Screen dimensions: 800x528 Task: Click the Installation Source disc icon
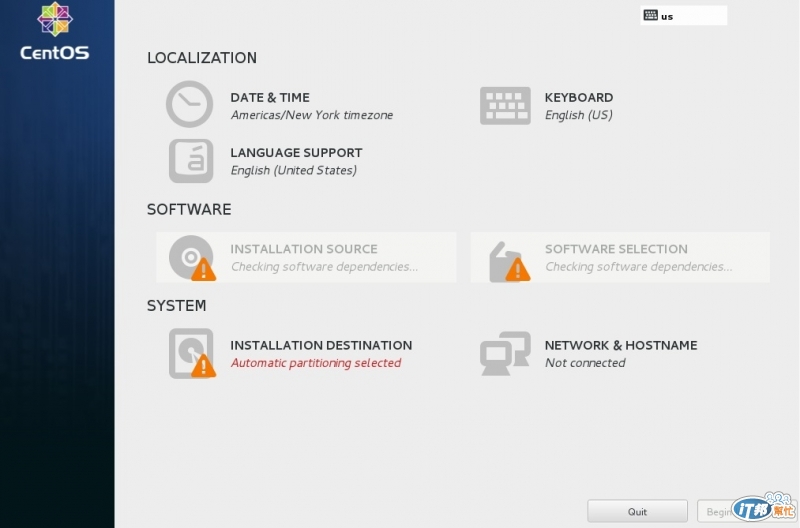pyautogui.click(x=192, y=258)
